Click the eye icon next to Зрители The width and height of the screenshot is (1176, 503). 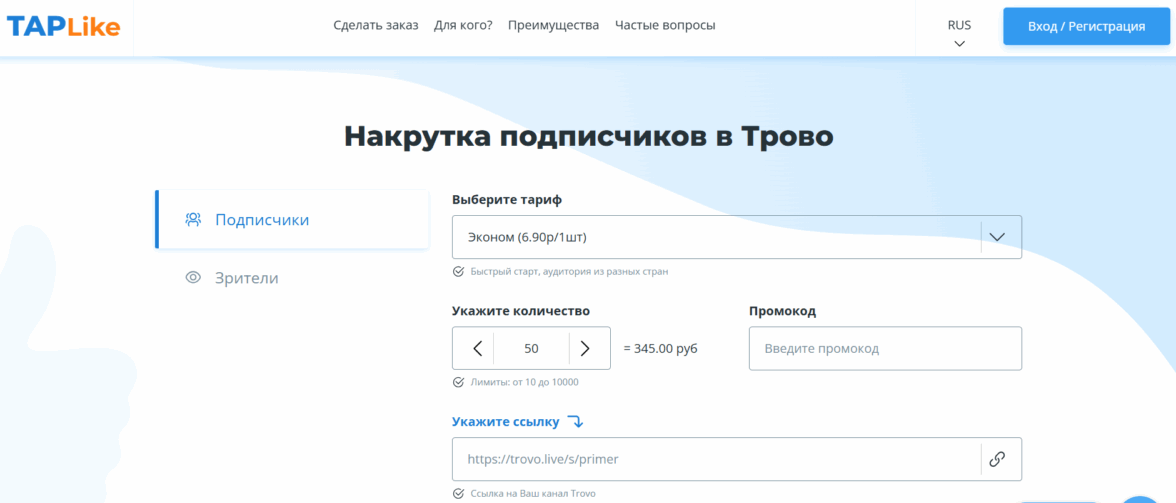point(194,278)
